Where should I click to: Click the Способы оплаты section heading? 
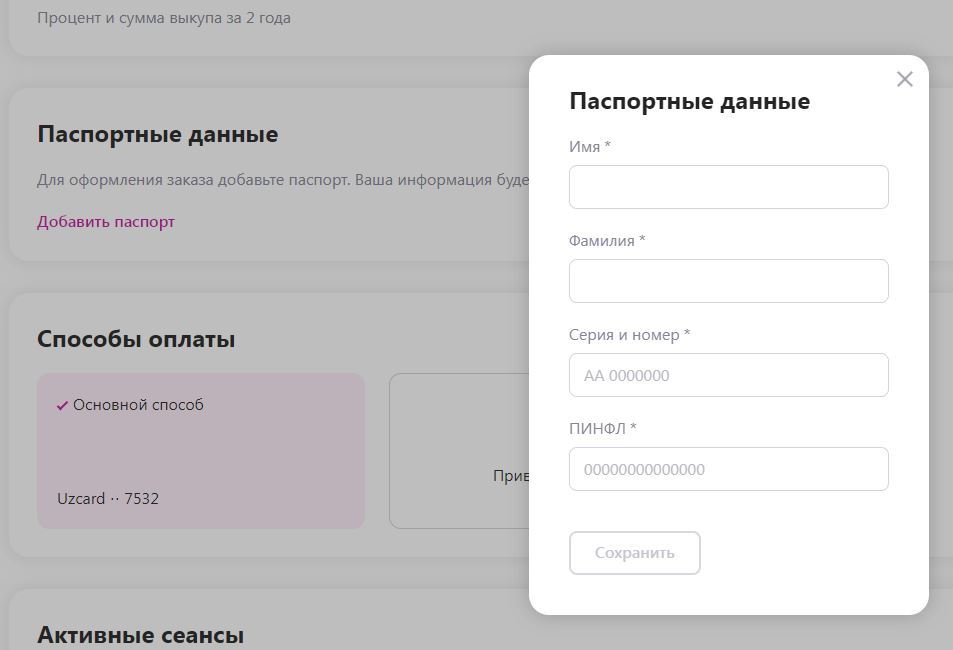tap(136, 339)
